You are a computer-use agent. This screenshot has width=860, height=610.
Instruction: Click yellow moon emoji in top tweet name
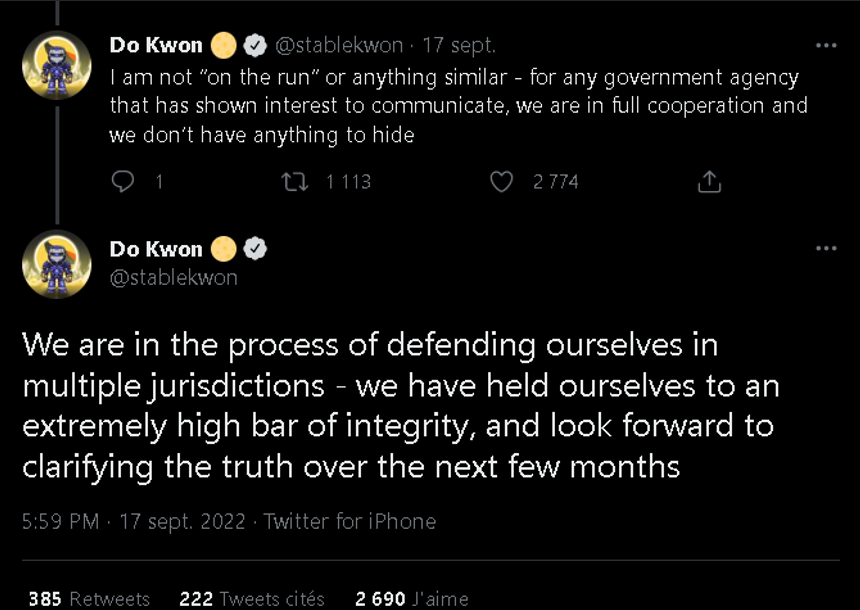(224, 45)
